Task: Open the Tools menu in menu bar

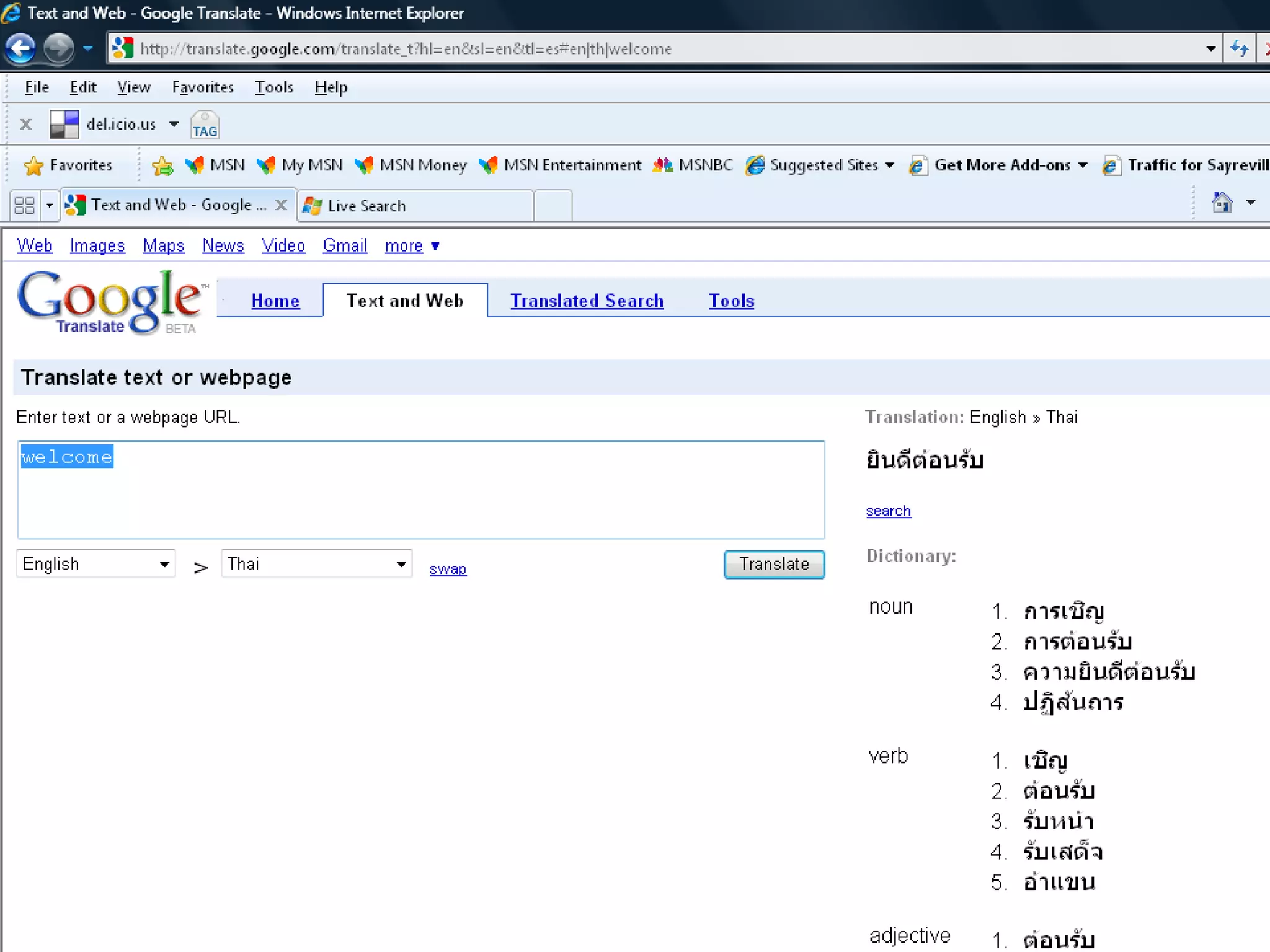Action: click(x=273, y=87)
